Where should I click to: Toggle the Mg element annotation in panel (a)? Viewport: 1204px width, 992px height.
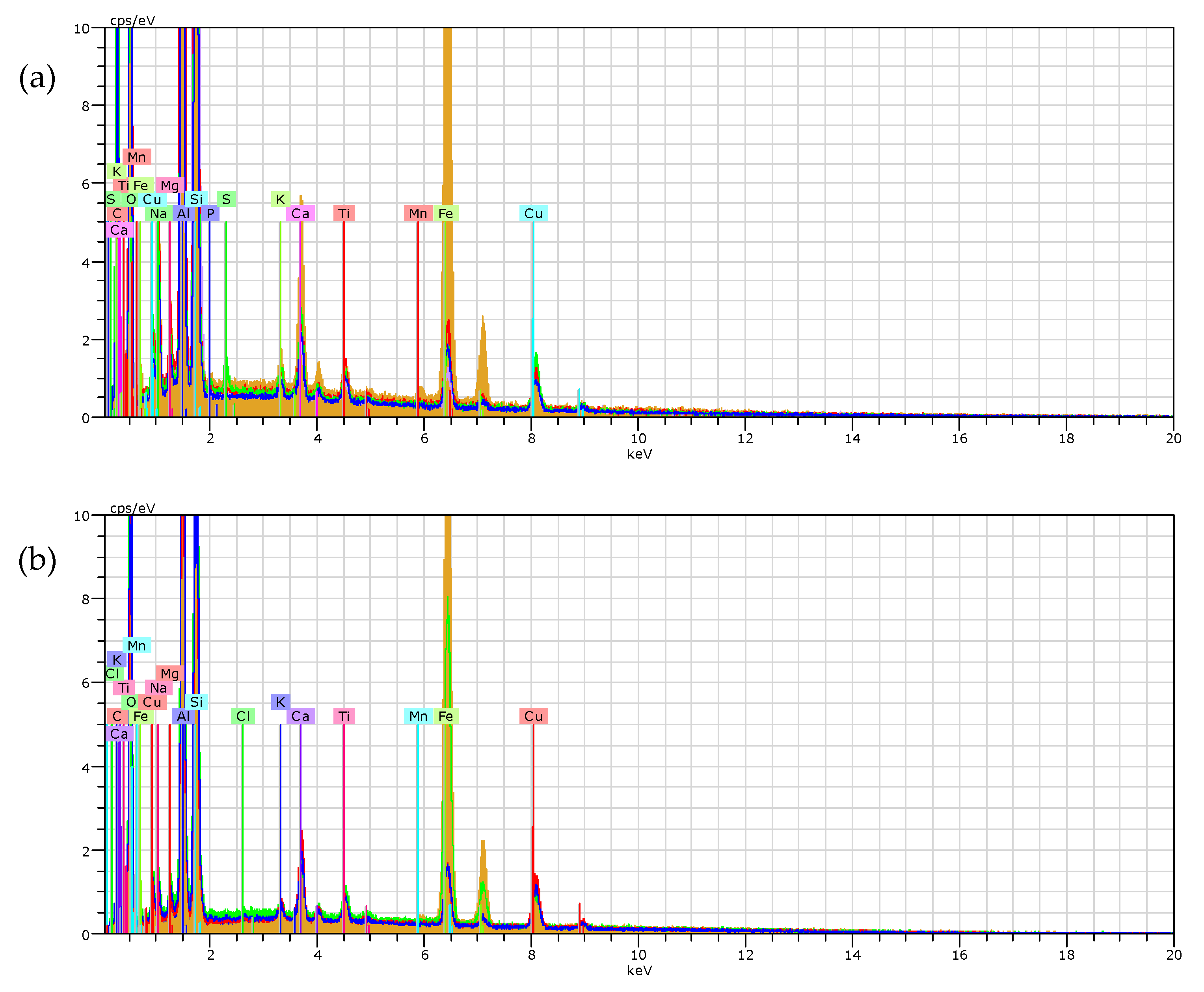(170, 186)
